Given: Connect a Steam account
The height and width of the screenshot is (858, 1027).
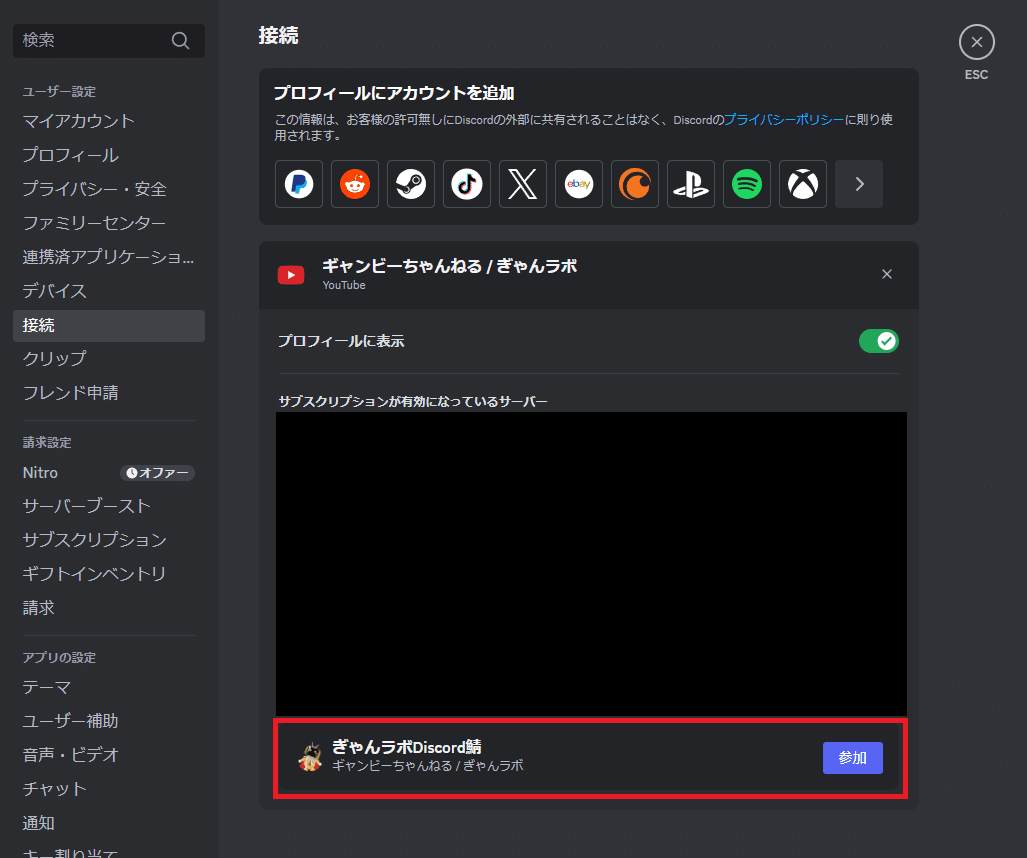Looking at the screenshot, I should pyautogui.click(x=411, y=184).
